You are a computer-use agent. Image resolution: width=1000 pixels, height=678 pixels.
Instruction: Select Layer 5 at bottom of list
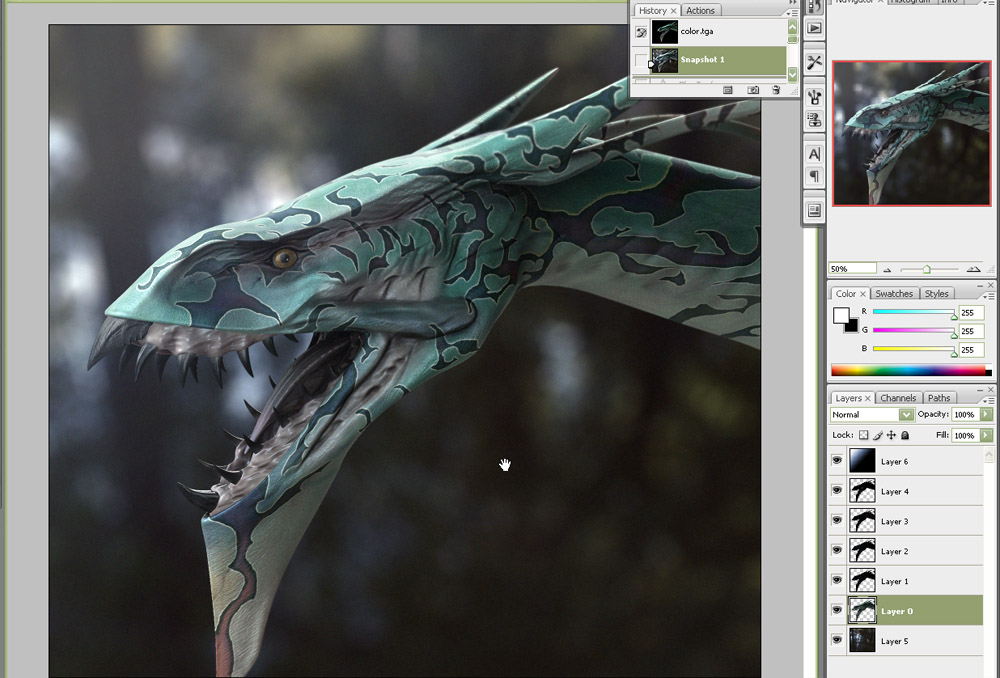tap(915, 641)
